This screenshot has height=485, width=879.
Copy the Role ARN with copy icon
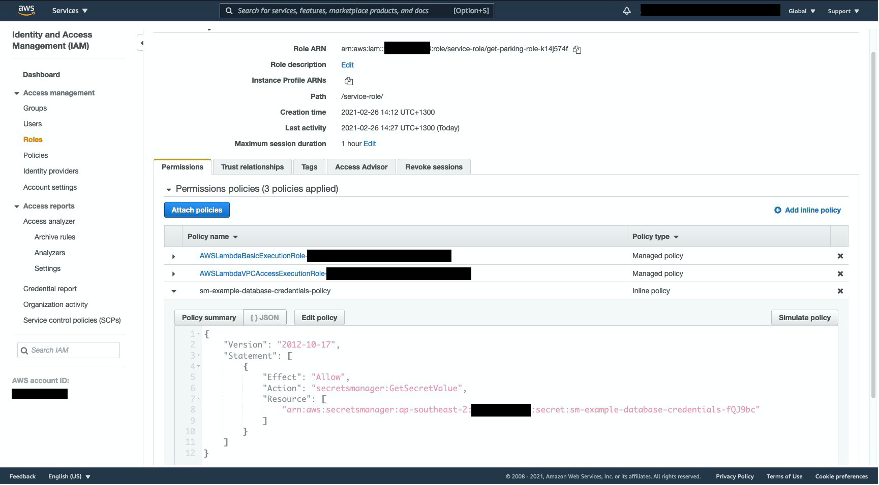click(x=577, y=49)
